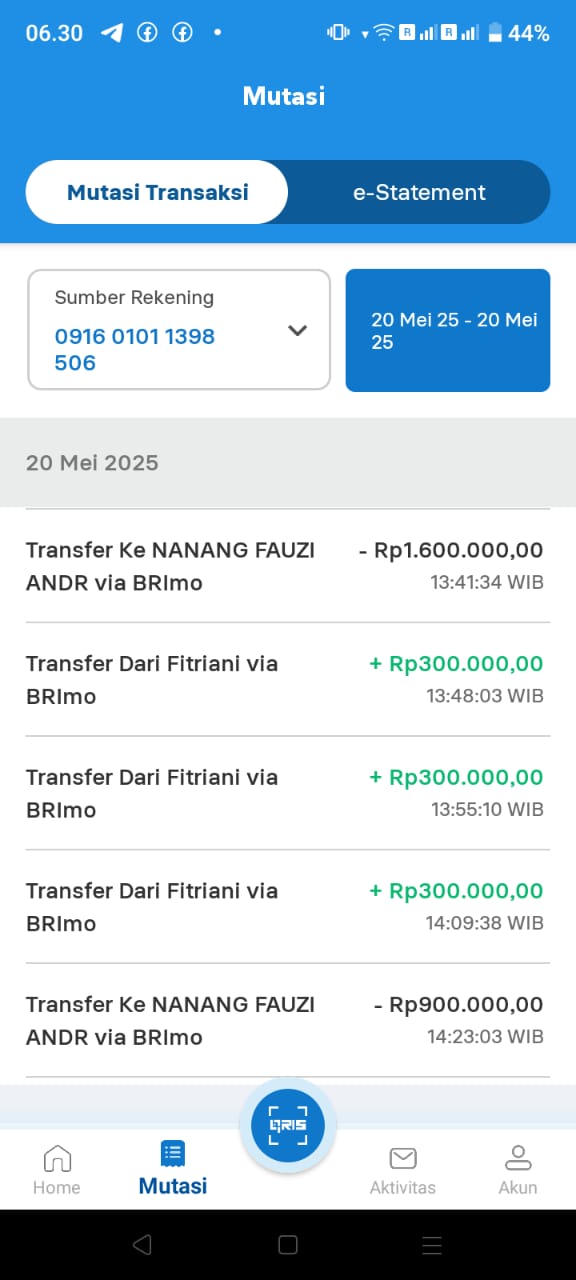Switch to the e-Statement toggle
Image resolution: width=576 pixels, height=1280 pixels.
tap(419, 192)
